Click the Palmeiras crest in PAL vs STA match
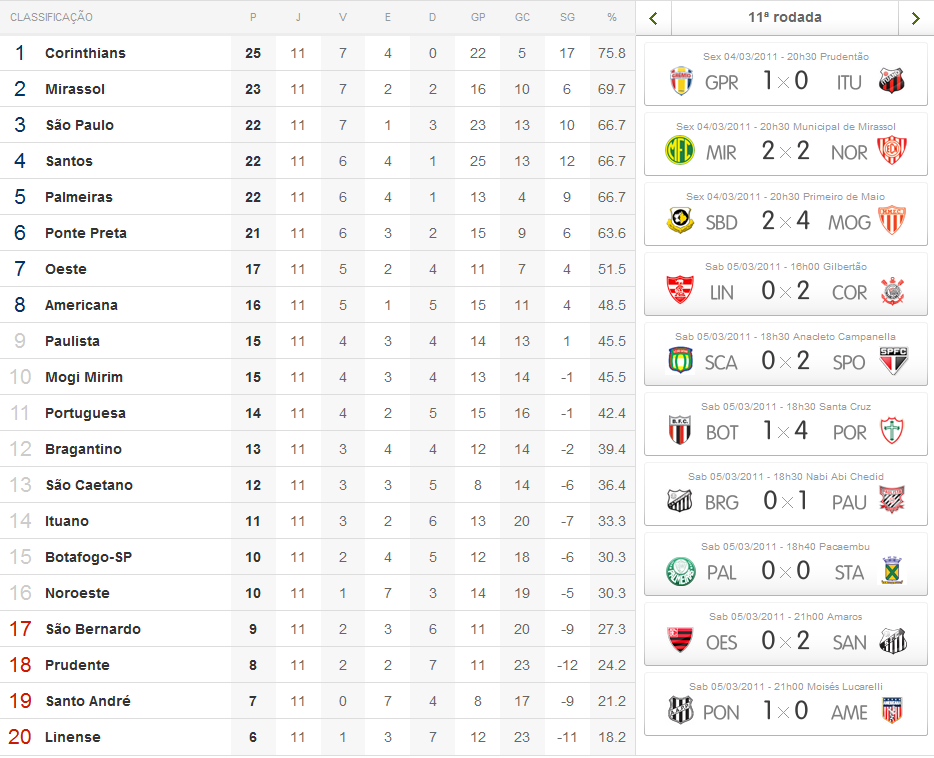Viewport: 934px width, 758px height. click(681, 571)
